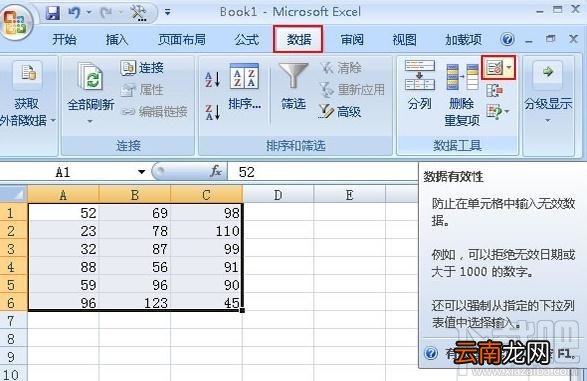
Task: Click cell containing 123
Action: pyautogui.click(x=135, y=302)
